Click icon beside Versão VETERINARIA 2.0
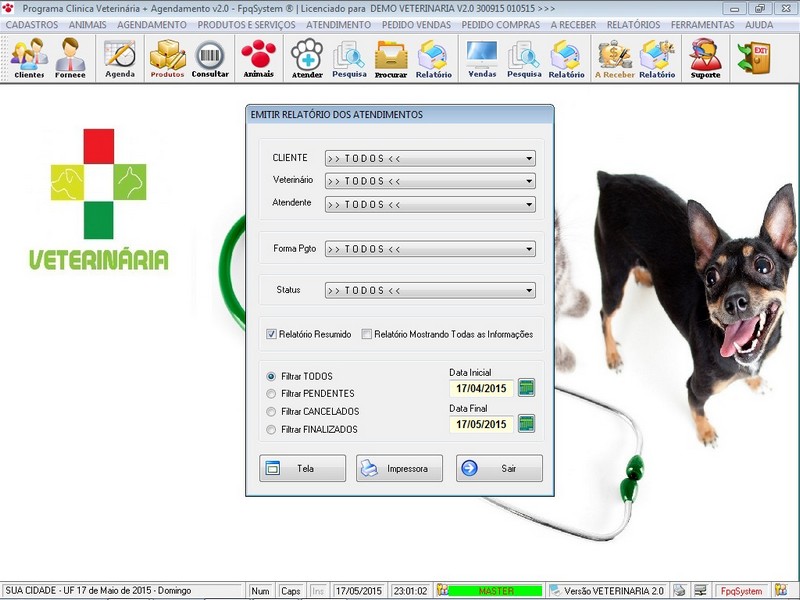The image size is (800, 600). pos(556,590)
